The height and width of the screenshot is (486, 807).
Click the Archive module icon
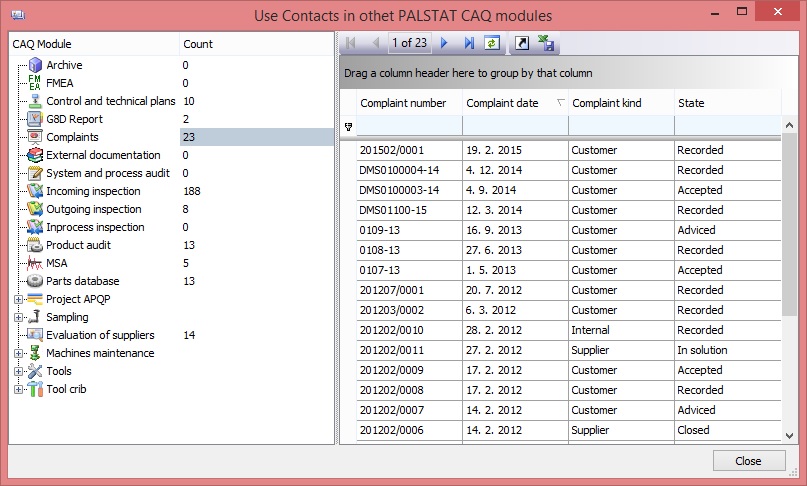(x=35, y=65)
